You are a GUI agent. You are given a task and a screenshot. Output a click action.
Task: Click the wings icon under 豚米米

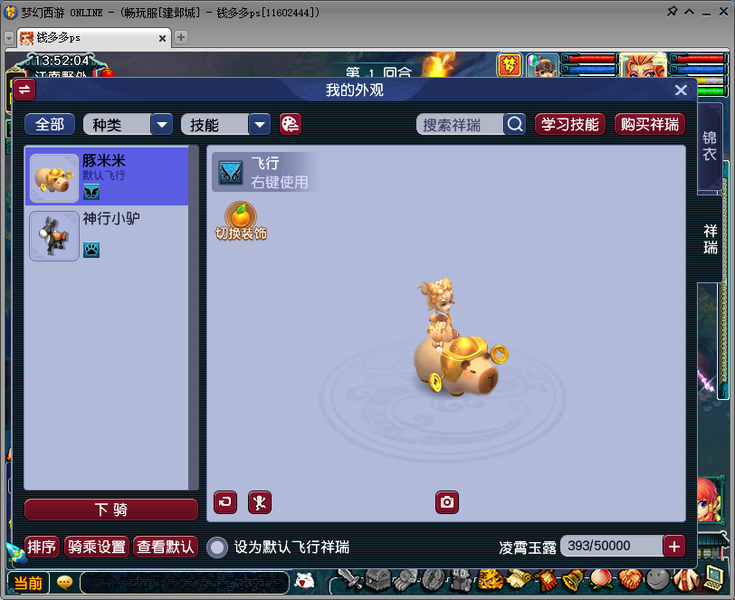pyautogui.click(x=91, y=192)
